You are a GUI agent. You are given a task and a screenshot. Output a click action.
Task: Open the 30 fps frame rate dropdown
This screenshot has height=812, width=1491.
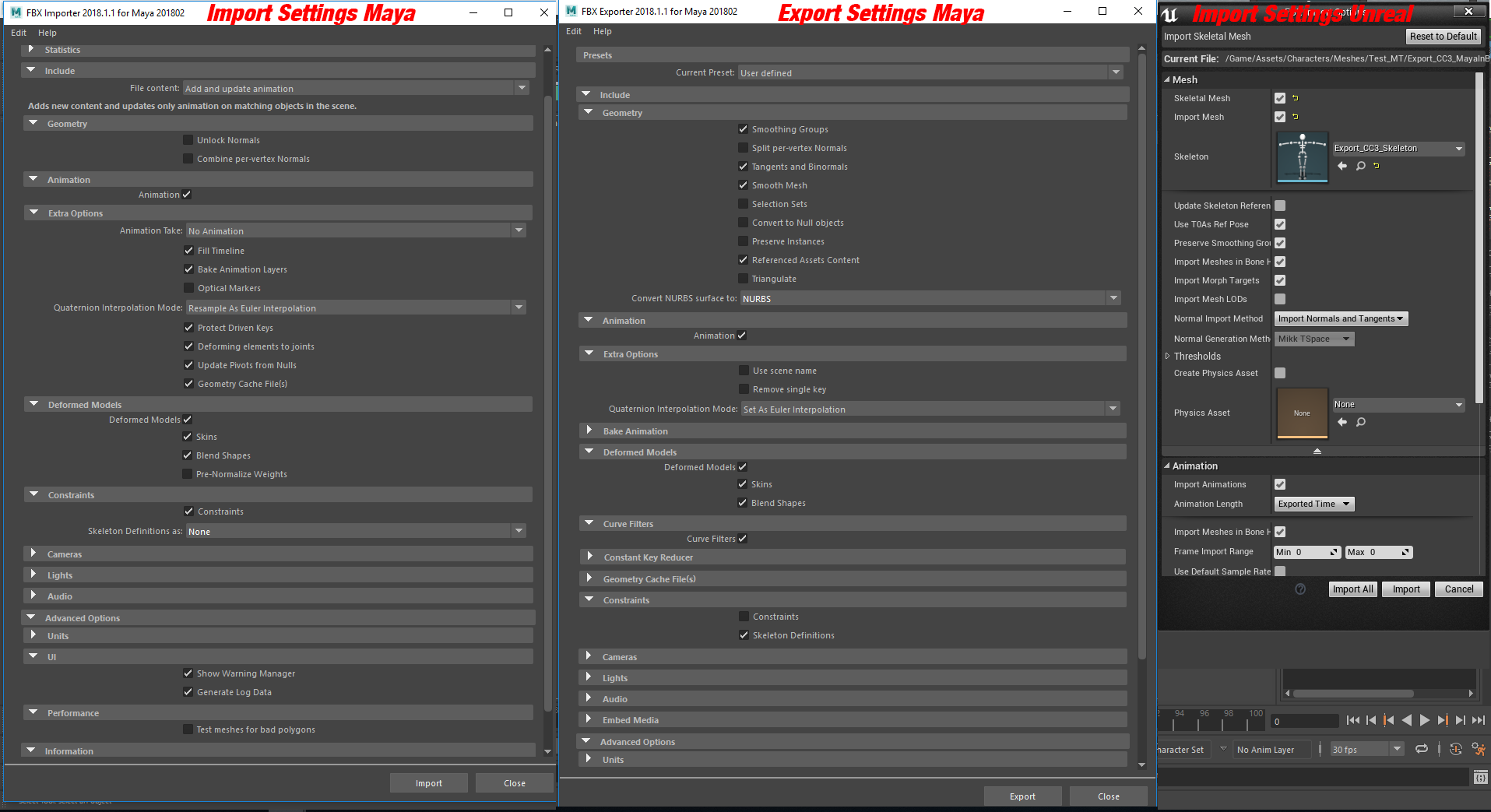click(1366, 749)
